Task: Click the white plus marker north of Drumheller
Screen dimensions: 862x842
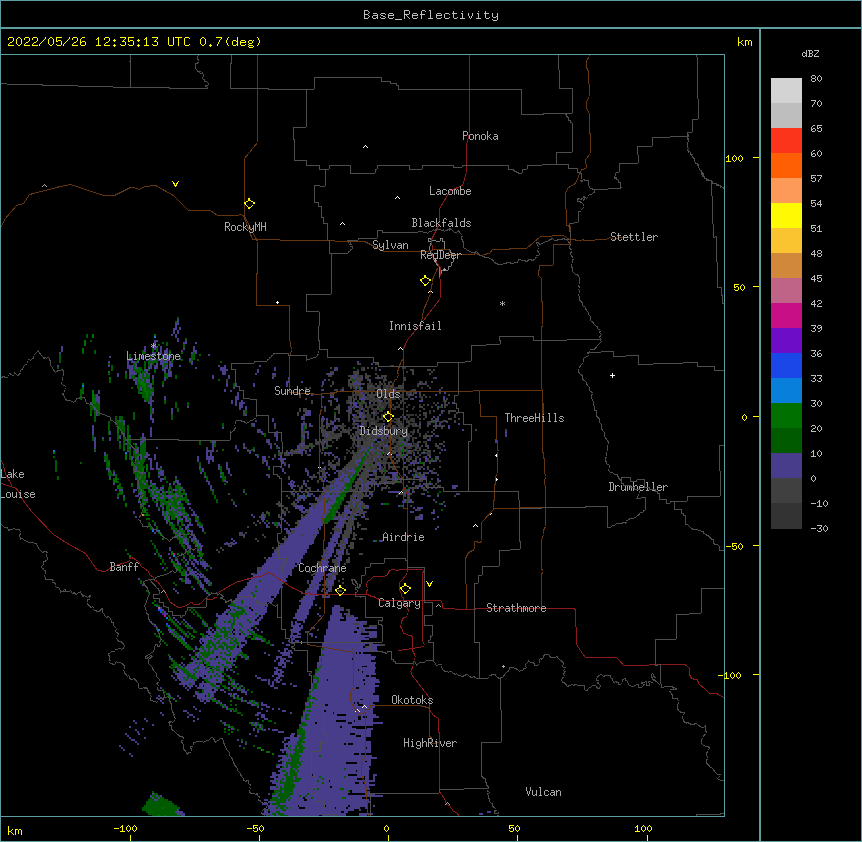Action: click(x=612, y=375)
